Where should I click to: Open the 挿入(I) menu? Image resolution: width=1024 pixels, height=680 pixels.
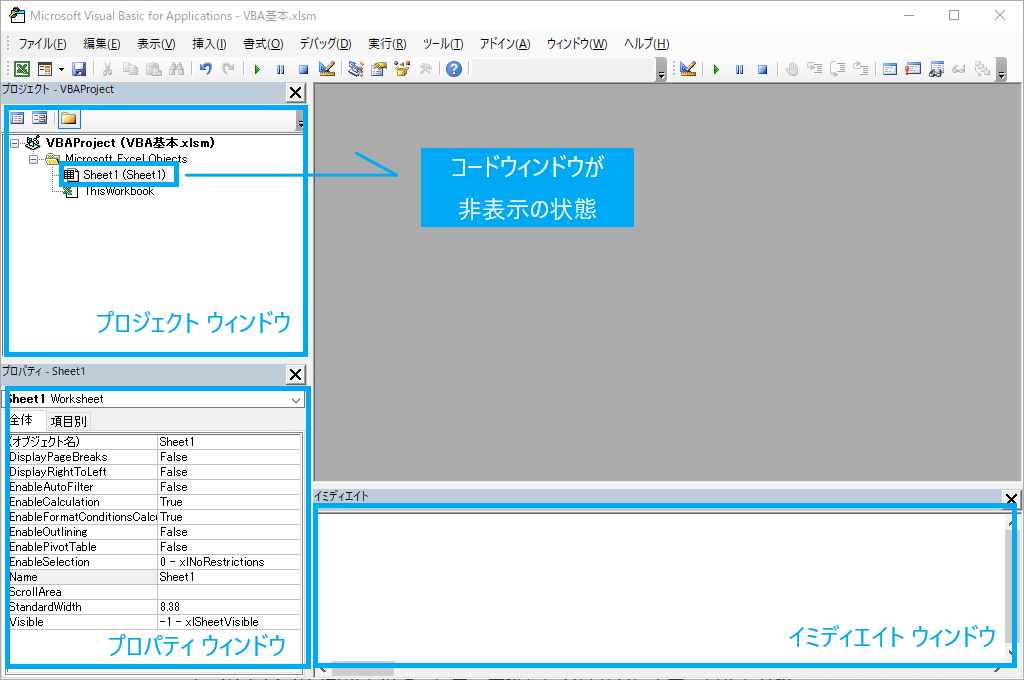(209, 44)
